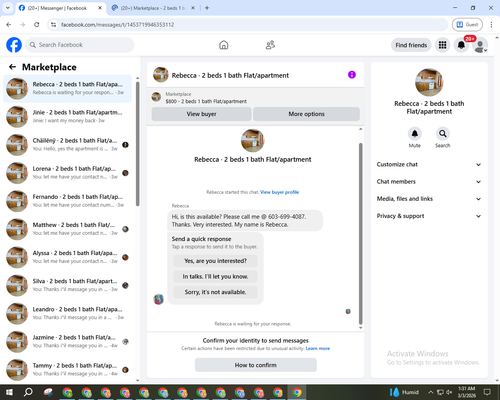Open the Facebook logo home link

(14, 45)
